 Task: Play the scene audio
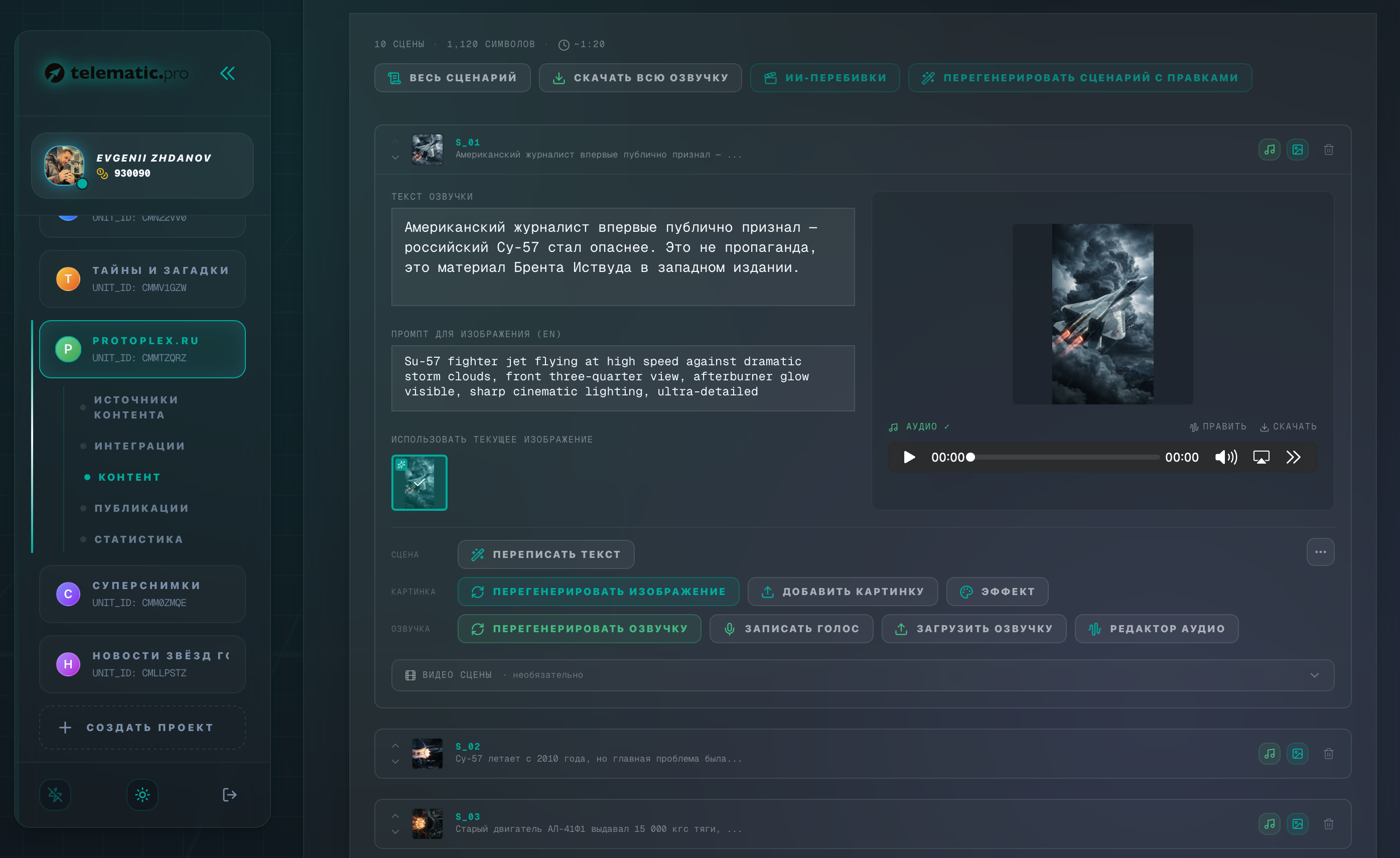909,457
